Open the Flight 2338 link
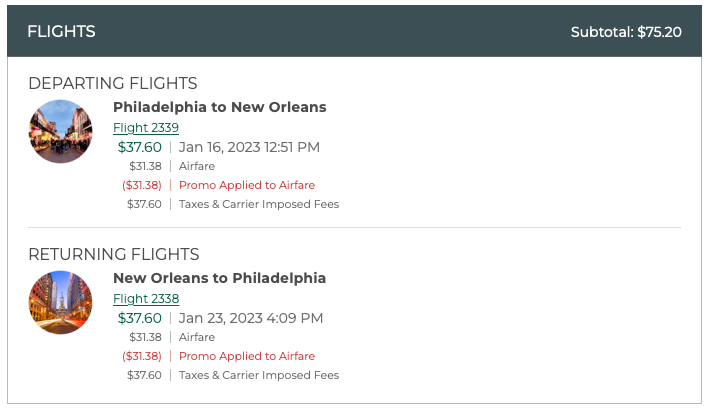 tap(146, 298)
